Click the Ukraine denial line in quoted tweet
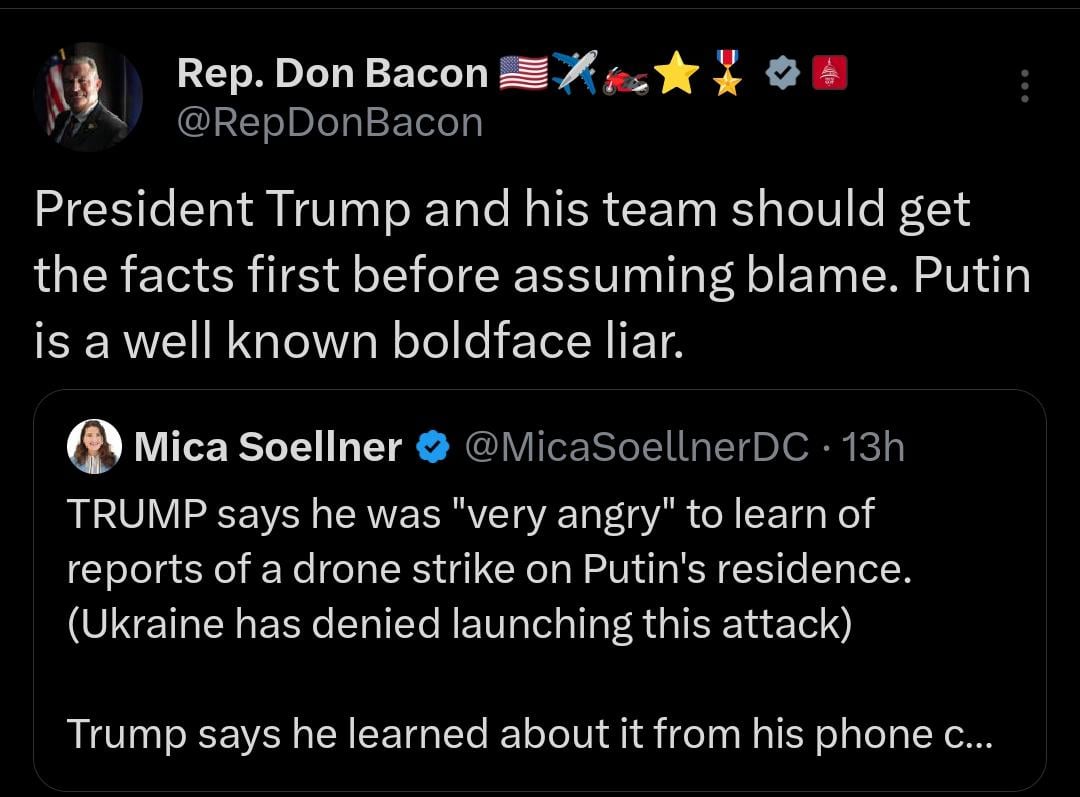This screenshot has height=797, width=1080. 459,623
